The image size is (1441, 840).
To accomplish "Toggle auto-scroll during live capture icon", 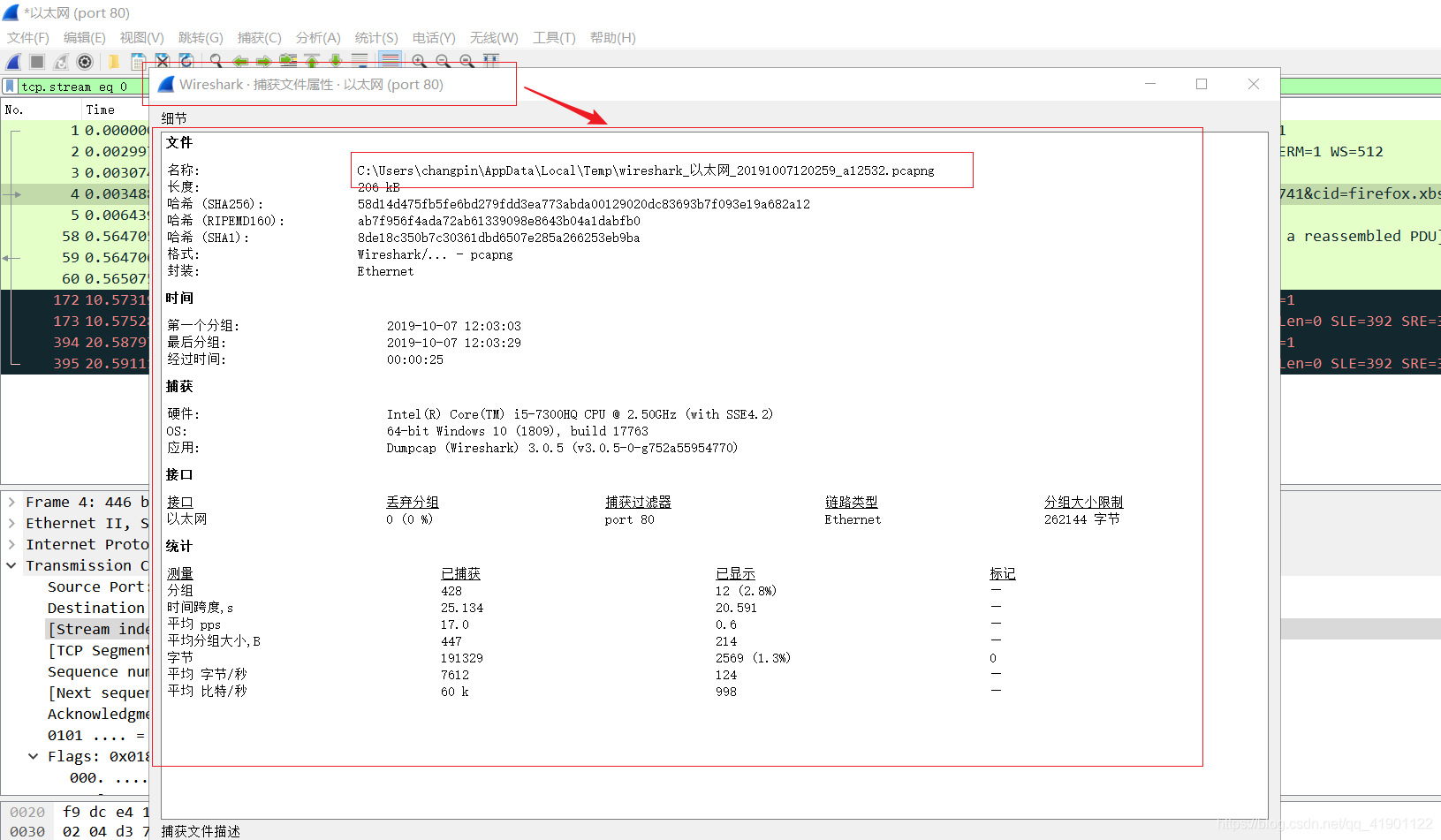I will pyautogui.click(x=360, y=61).
